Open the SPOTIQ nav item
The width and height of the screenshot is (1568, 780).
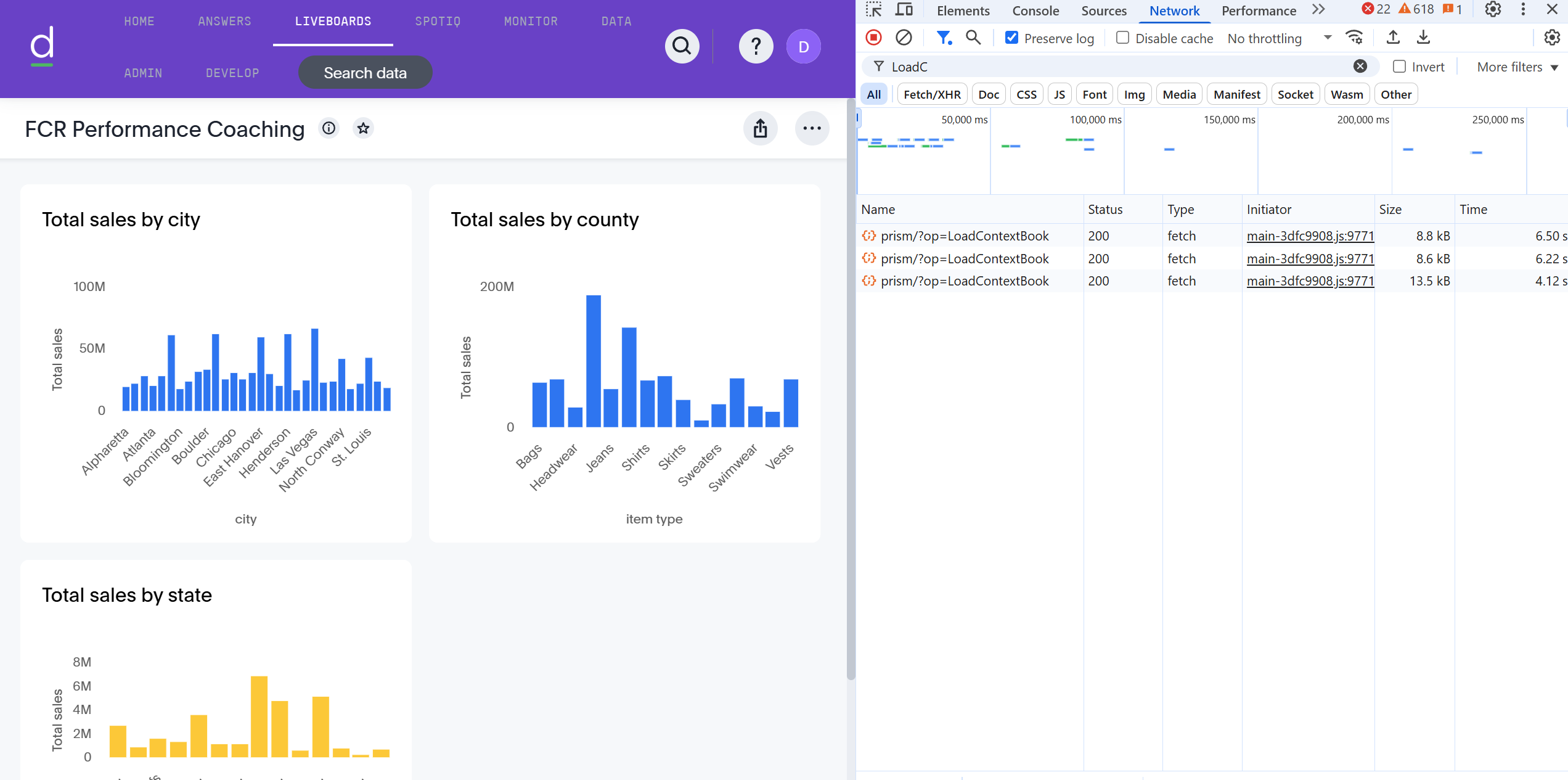coord(438,21)
